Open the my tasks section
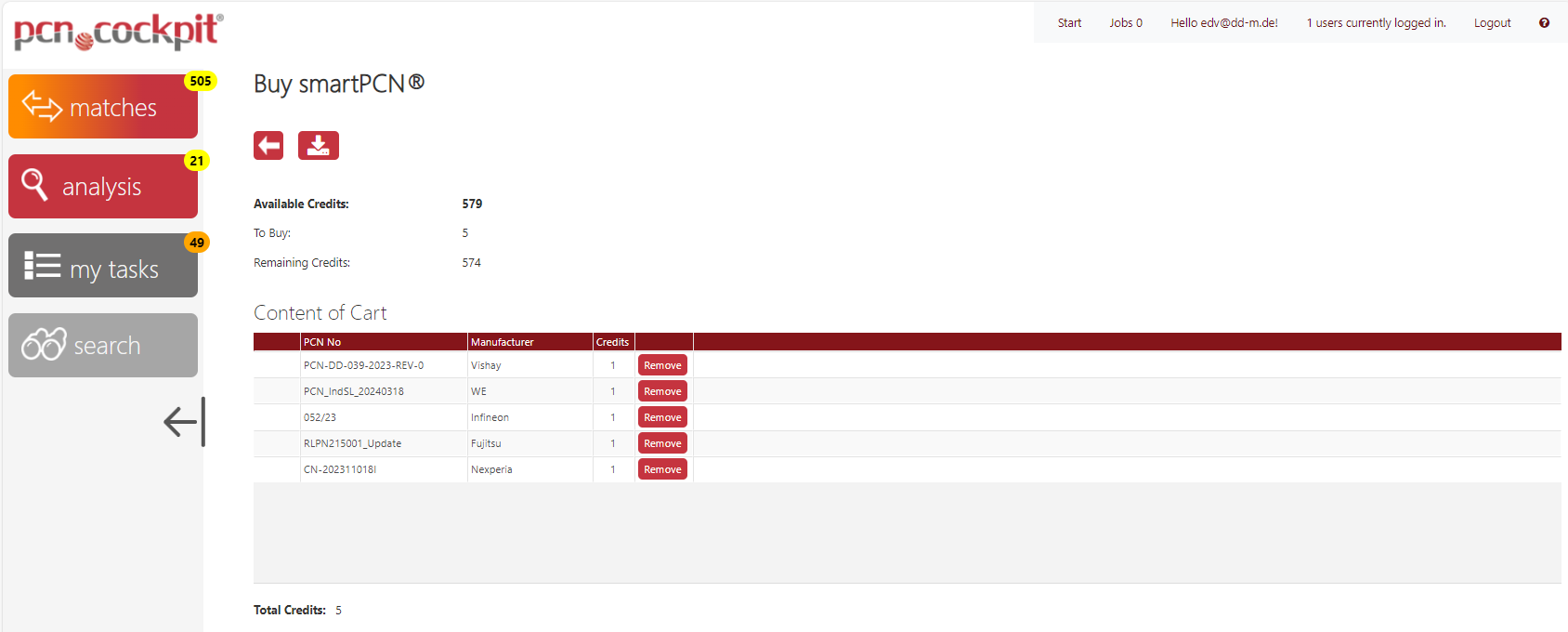Viewport: 1568px width, 632px height. coord(103,267)
